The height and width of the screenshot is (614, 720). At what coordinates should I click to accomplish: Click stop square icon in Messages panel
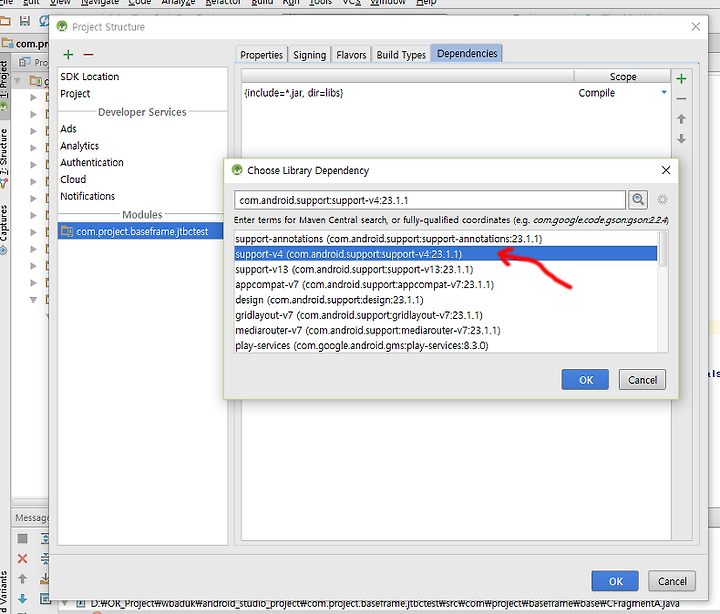pos(22,538)
